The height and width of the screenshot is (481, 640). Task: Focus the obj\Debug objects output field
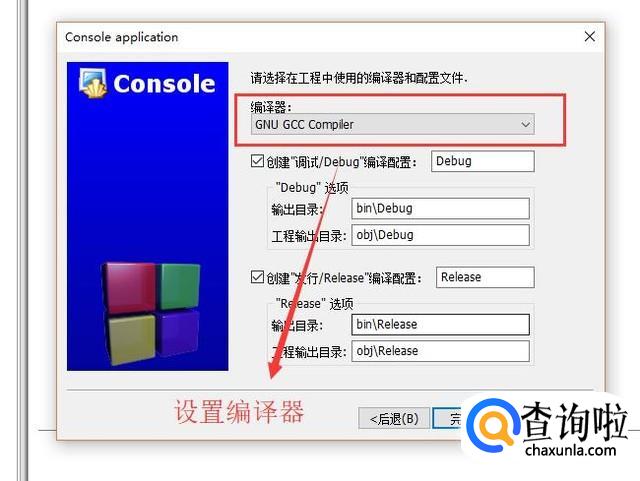pos(440,235)
